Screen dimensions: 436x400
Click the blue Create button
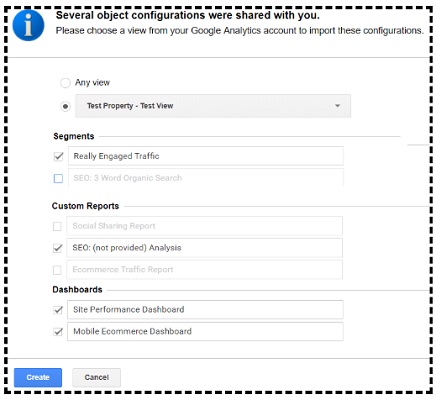pyautogui.click(x=38, y=377)
